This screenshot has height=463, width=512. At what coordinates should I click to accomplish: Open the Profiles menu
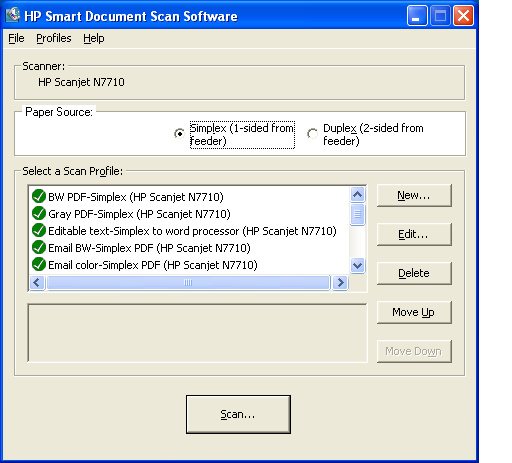tap(54, 38)
